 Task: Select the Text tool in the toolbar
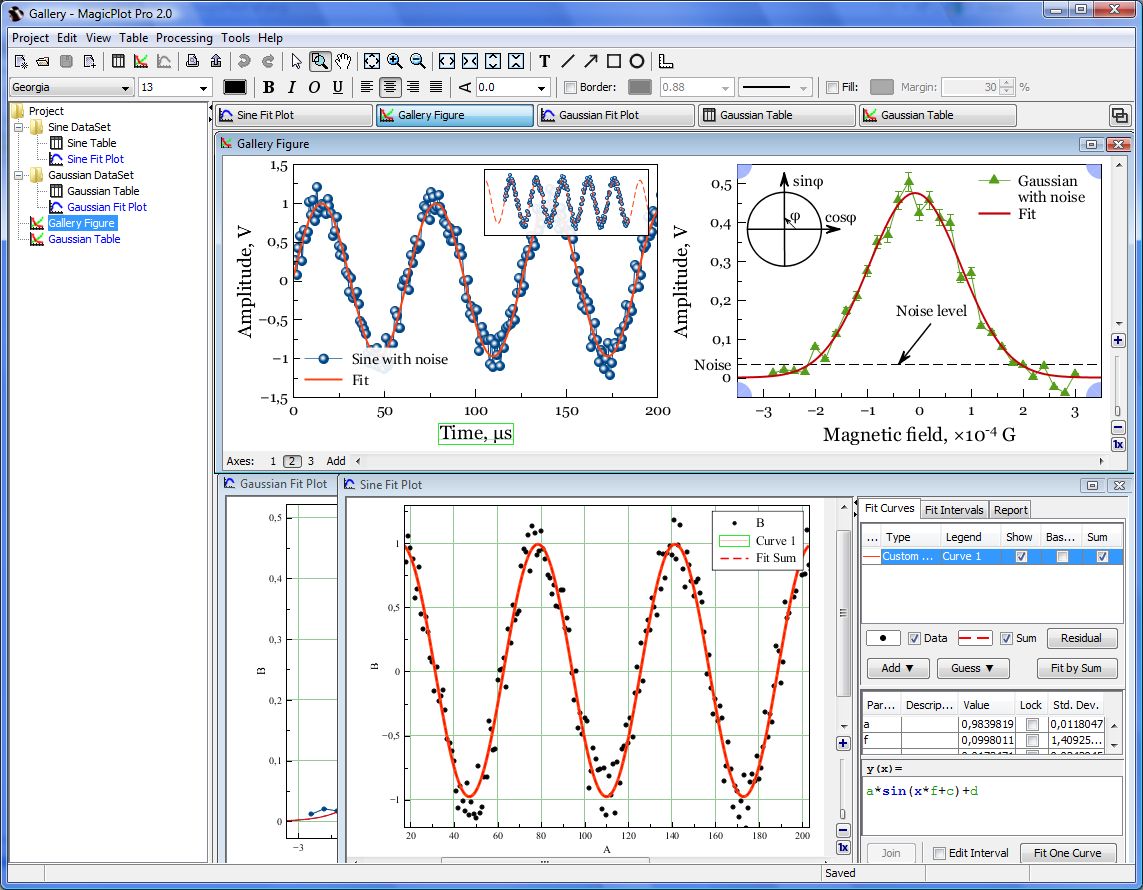pos(544,61)
